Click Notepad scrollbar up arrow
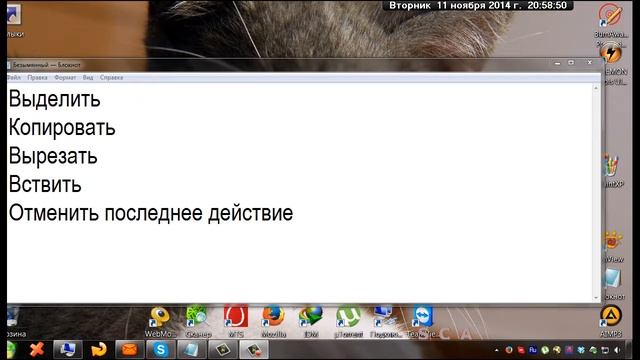 point(596,88)
